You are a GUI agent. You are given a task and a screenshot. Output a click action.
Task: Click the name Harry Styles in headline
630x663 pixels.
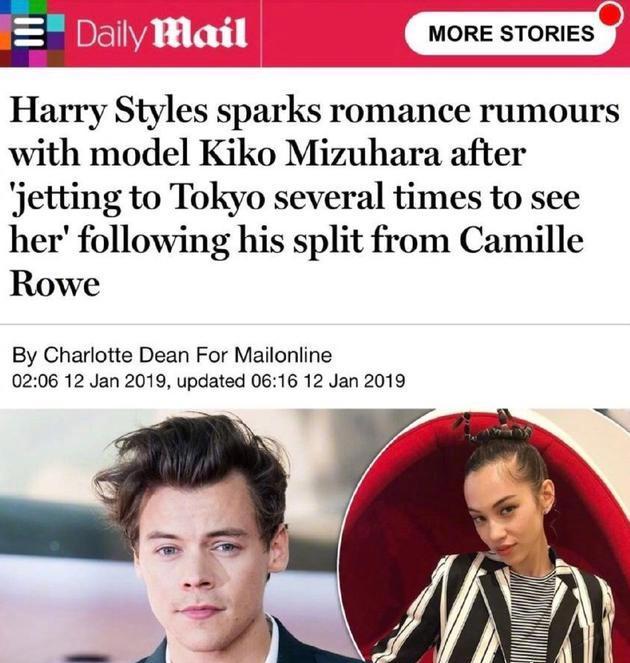(x=109, y=112)
